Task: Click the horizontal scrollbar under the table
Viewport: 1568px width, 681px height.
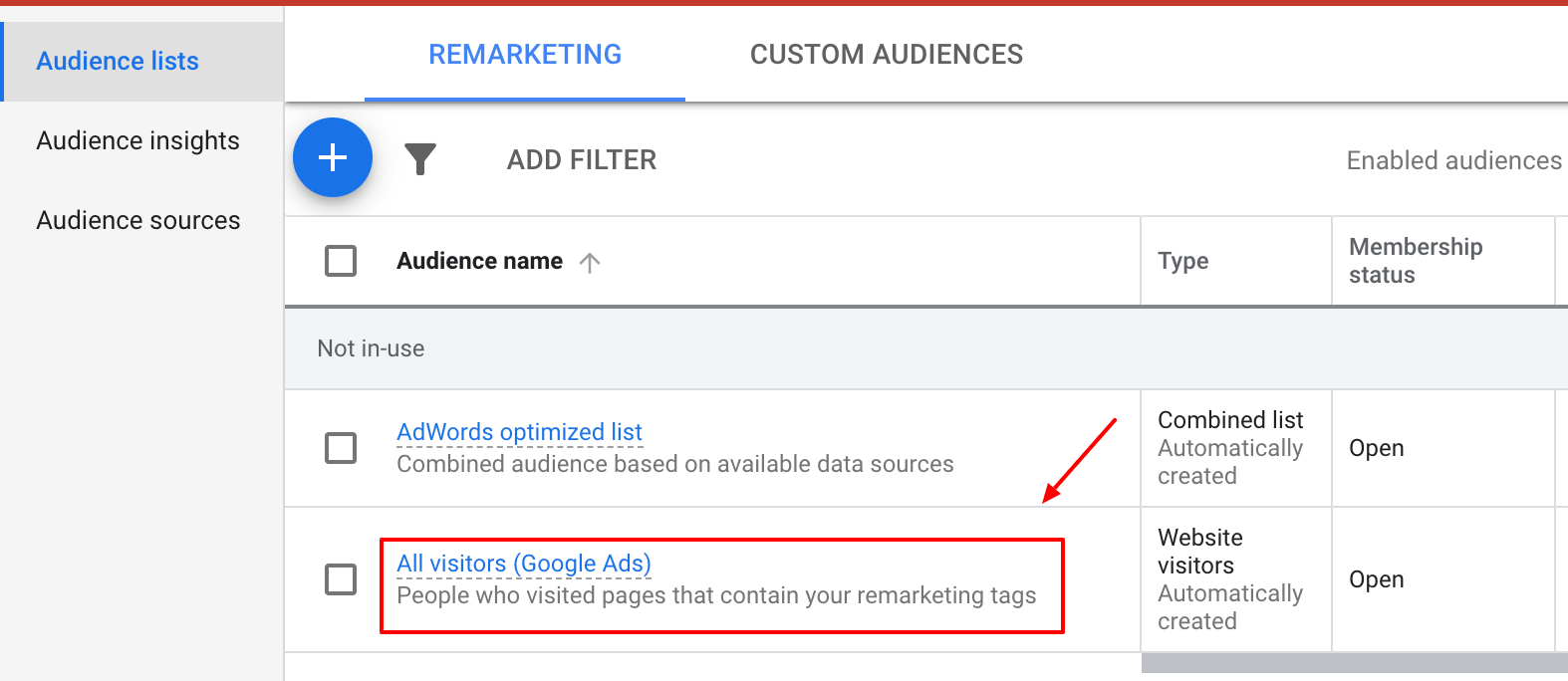Action: point(1354,663)
